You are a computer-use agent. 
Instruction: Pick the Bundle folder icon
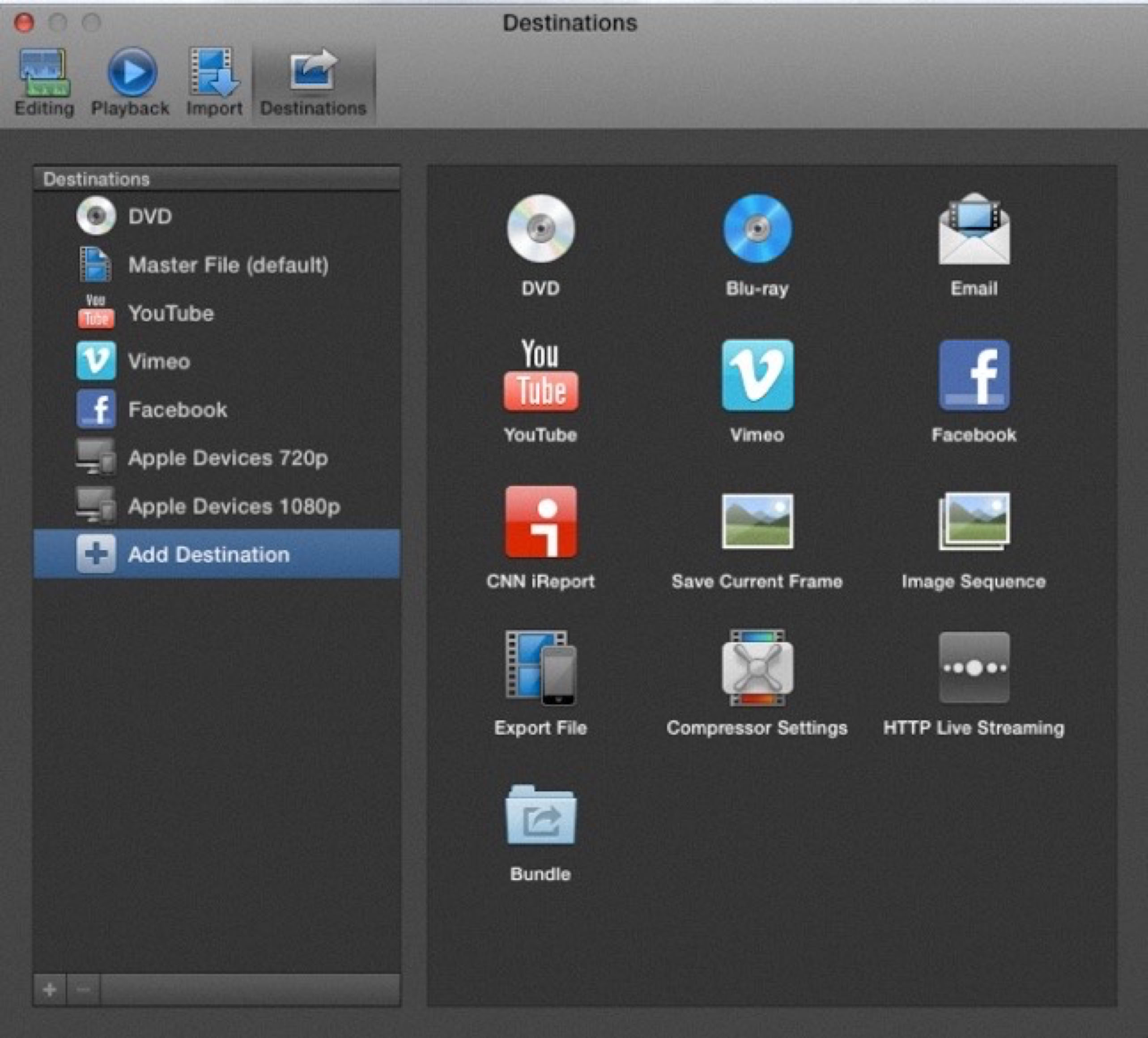coord(540,815)
